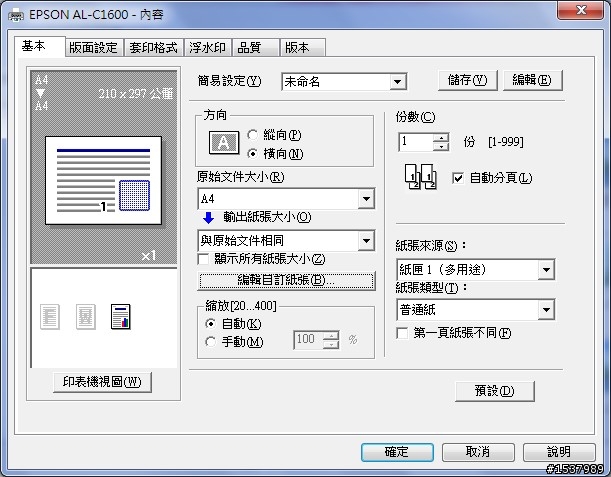
Task: Switch to the 品質 tab
Action: click(255, 48)
